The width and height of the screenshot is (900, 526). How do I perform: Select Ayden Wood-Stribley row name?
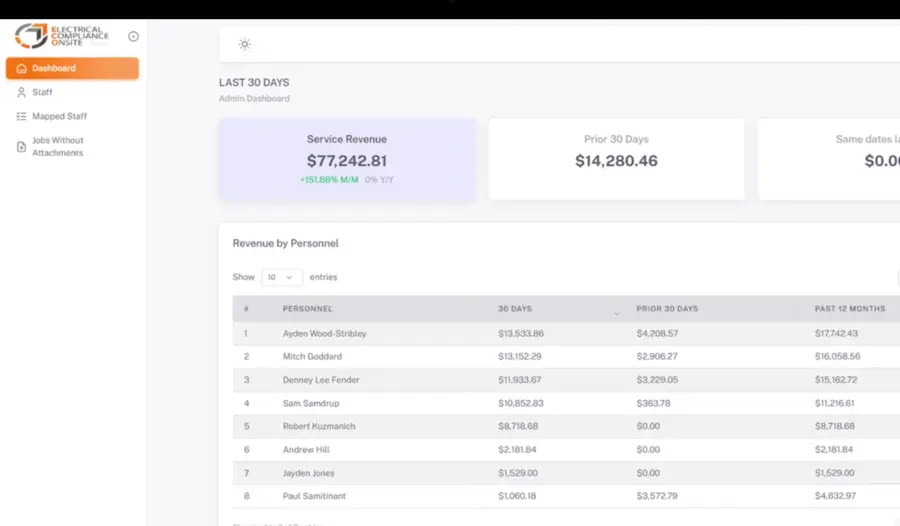pyautogui.click(x=324, y=334)
